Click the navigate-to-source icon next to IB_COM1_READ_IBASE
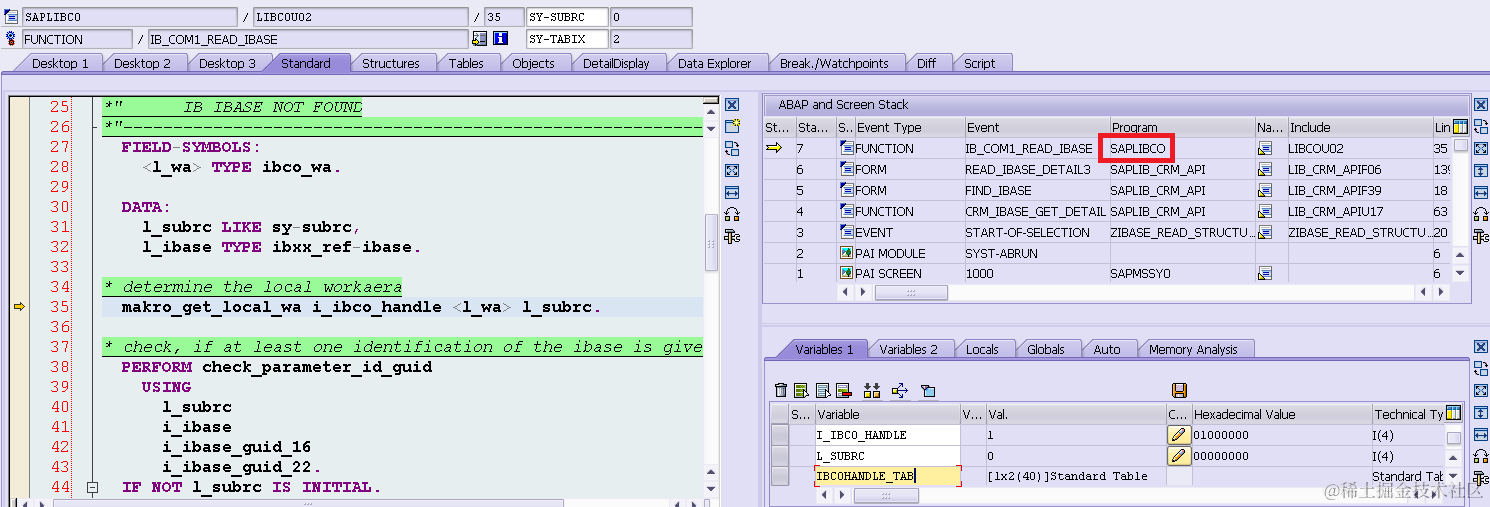This screenshot has width=1490, height=507. click(480, 39)
